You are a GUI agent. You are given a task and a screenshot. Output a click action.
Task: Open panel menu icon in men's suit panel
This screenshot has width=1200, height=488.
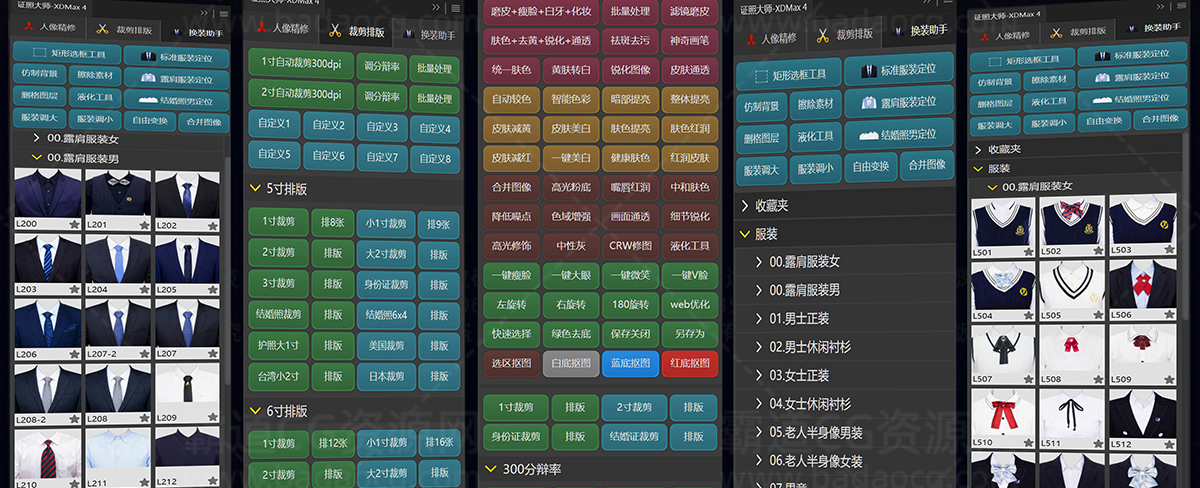pyautogui.click(x=222, y=14)
